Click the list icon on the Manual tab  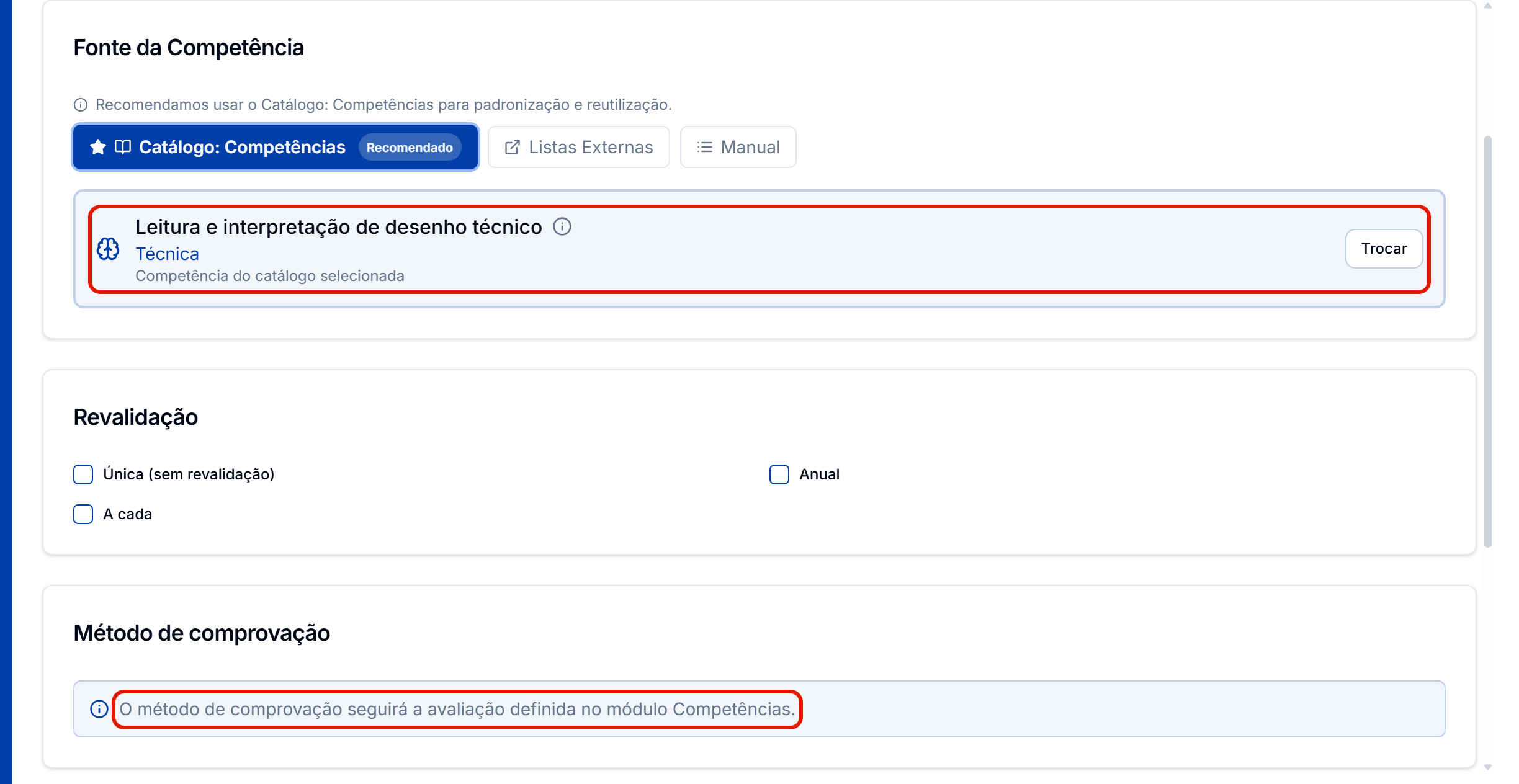click(x=704, y=147)
